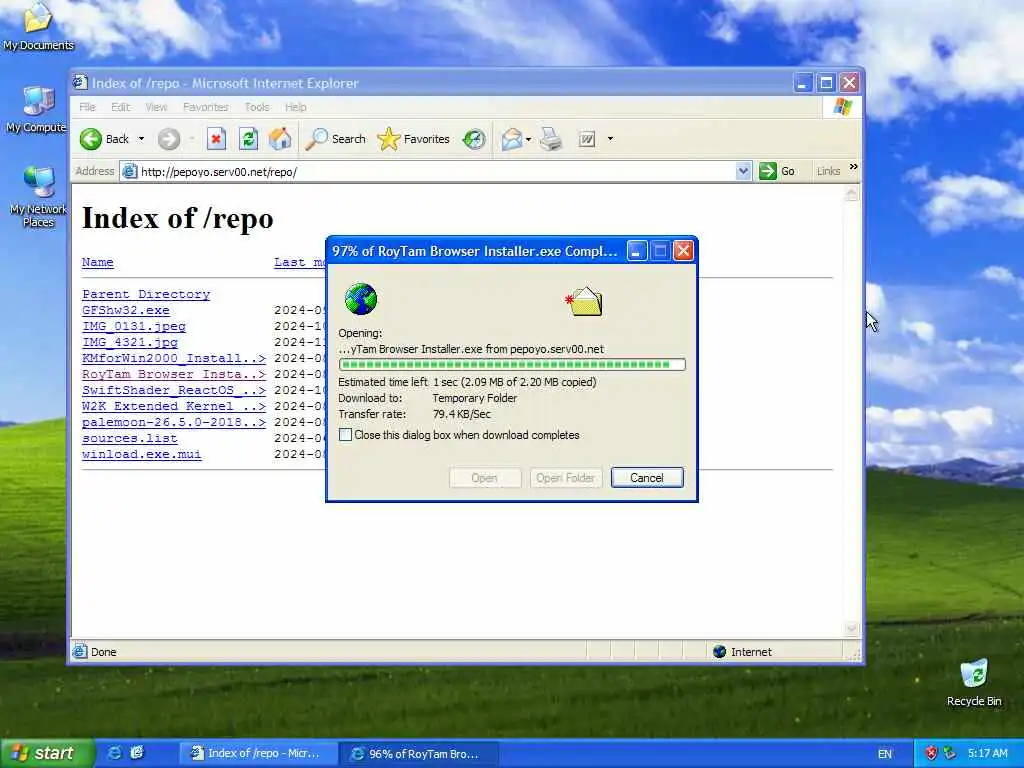Click the 5:17 AM taskbar clock
Image resolution: width=1024 pixels, height=768 pixels.
[x=987, y=754]
